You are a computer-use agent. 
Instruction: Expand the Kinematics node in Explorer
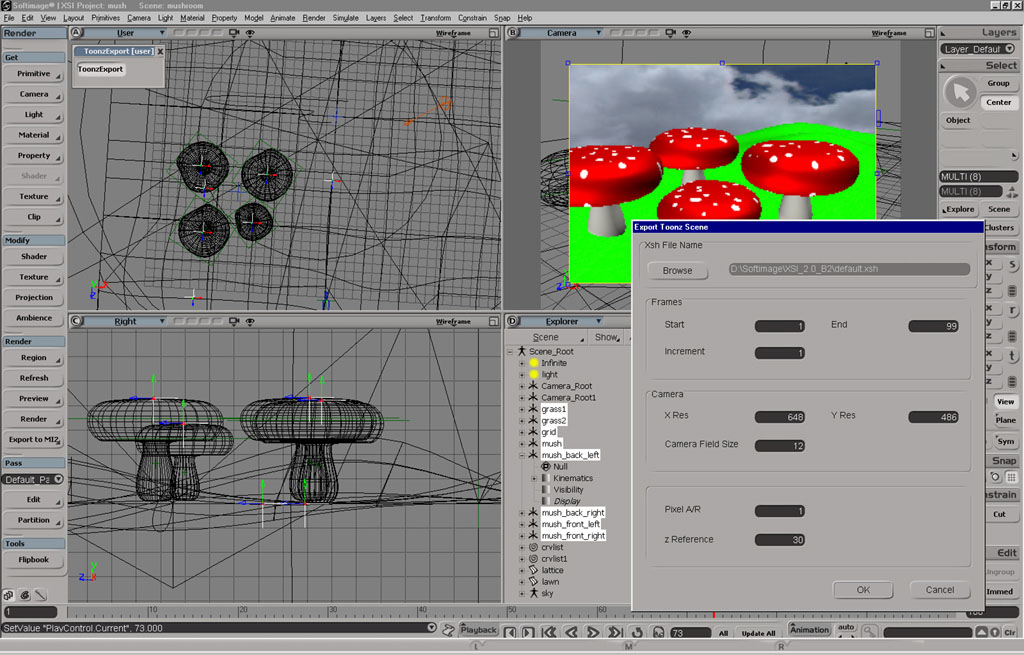534,478
